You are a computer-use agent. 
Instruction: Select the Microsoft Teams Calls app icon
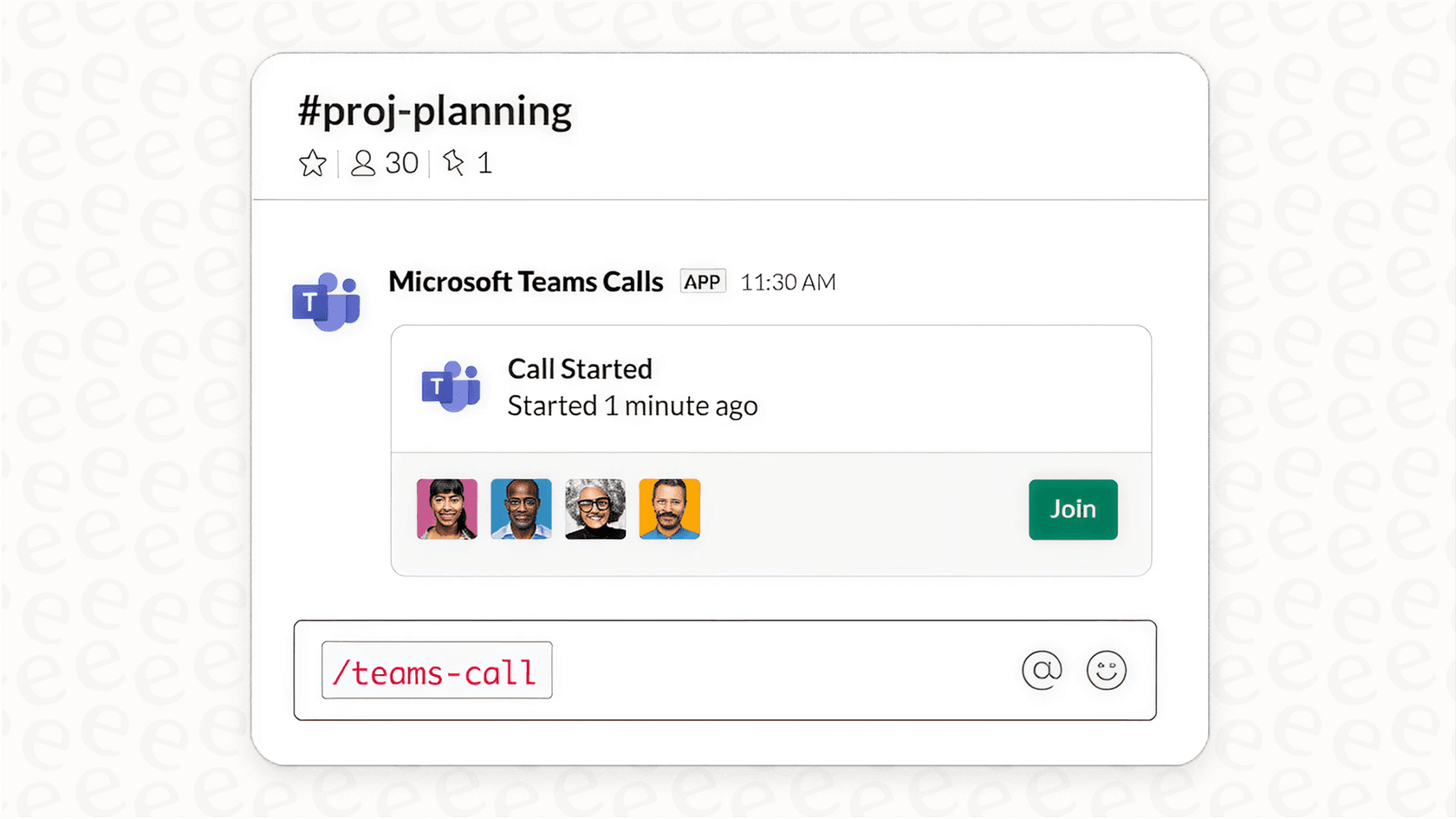[328, 298]
